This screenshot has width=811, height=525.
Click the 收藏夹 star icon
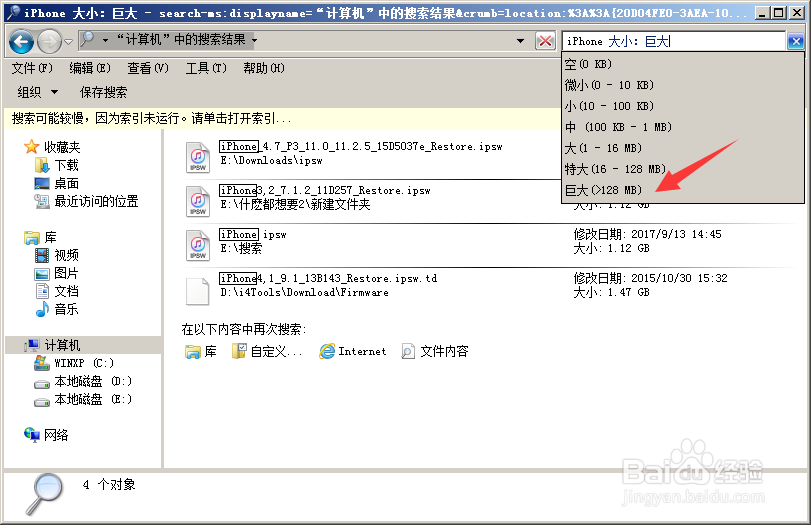[32, 147]
